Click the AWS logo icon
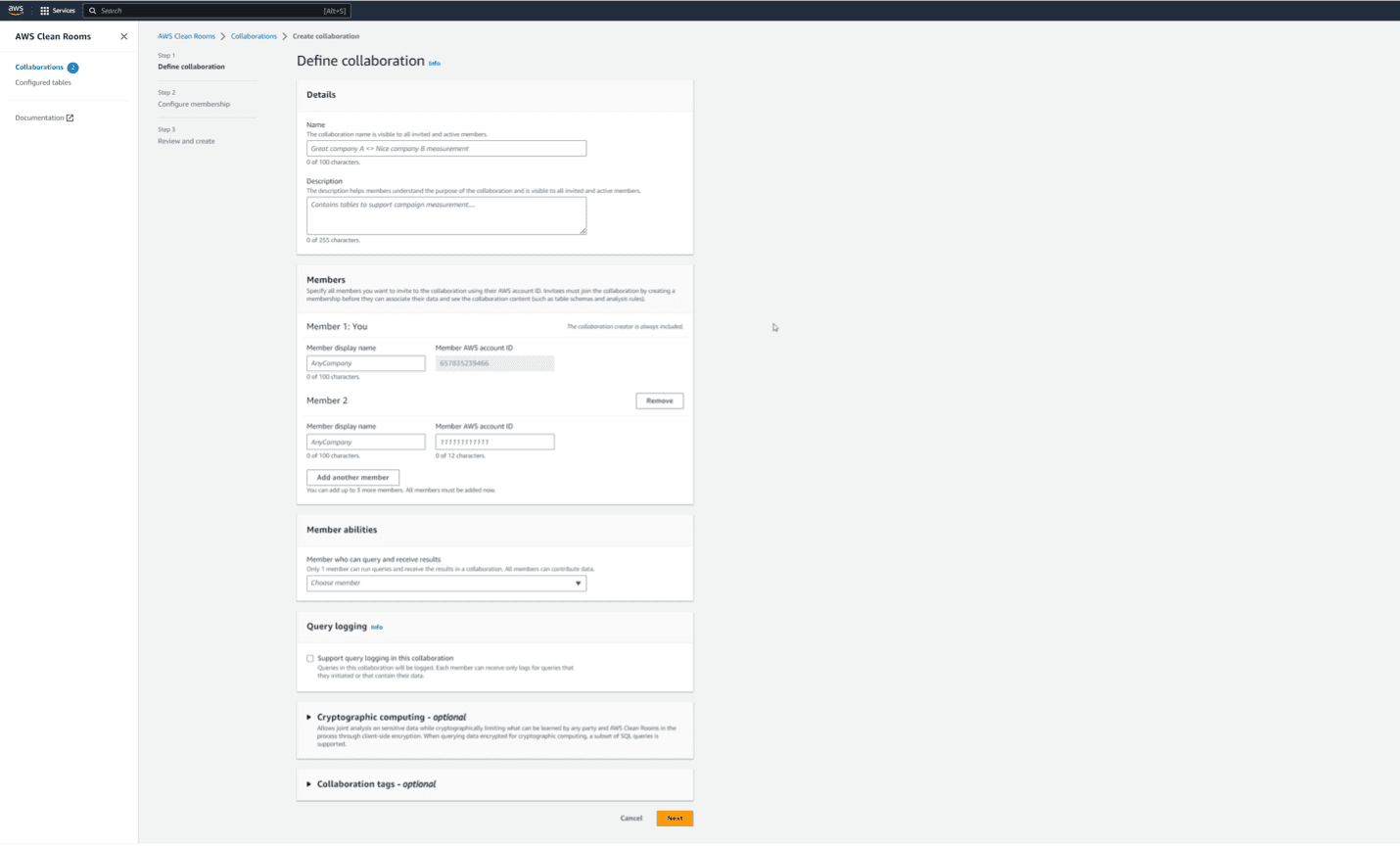 point(16,10)
